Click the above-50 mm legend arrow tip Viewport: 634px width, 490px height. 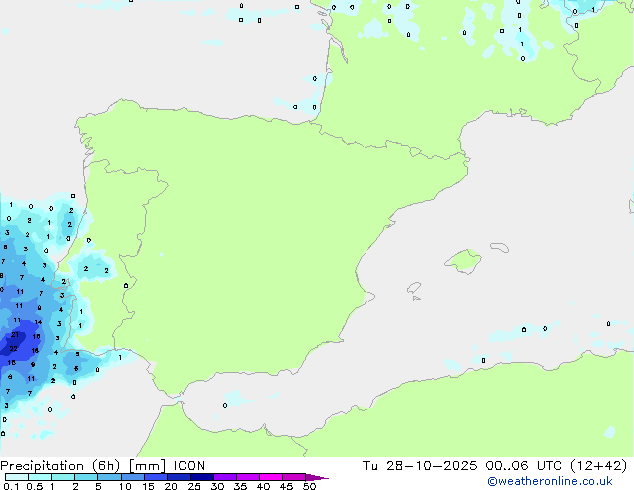coord(317,478)
